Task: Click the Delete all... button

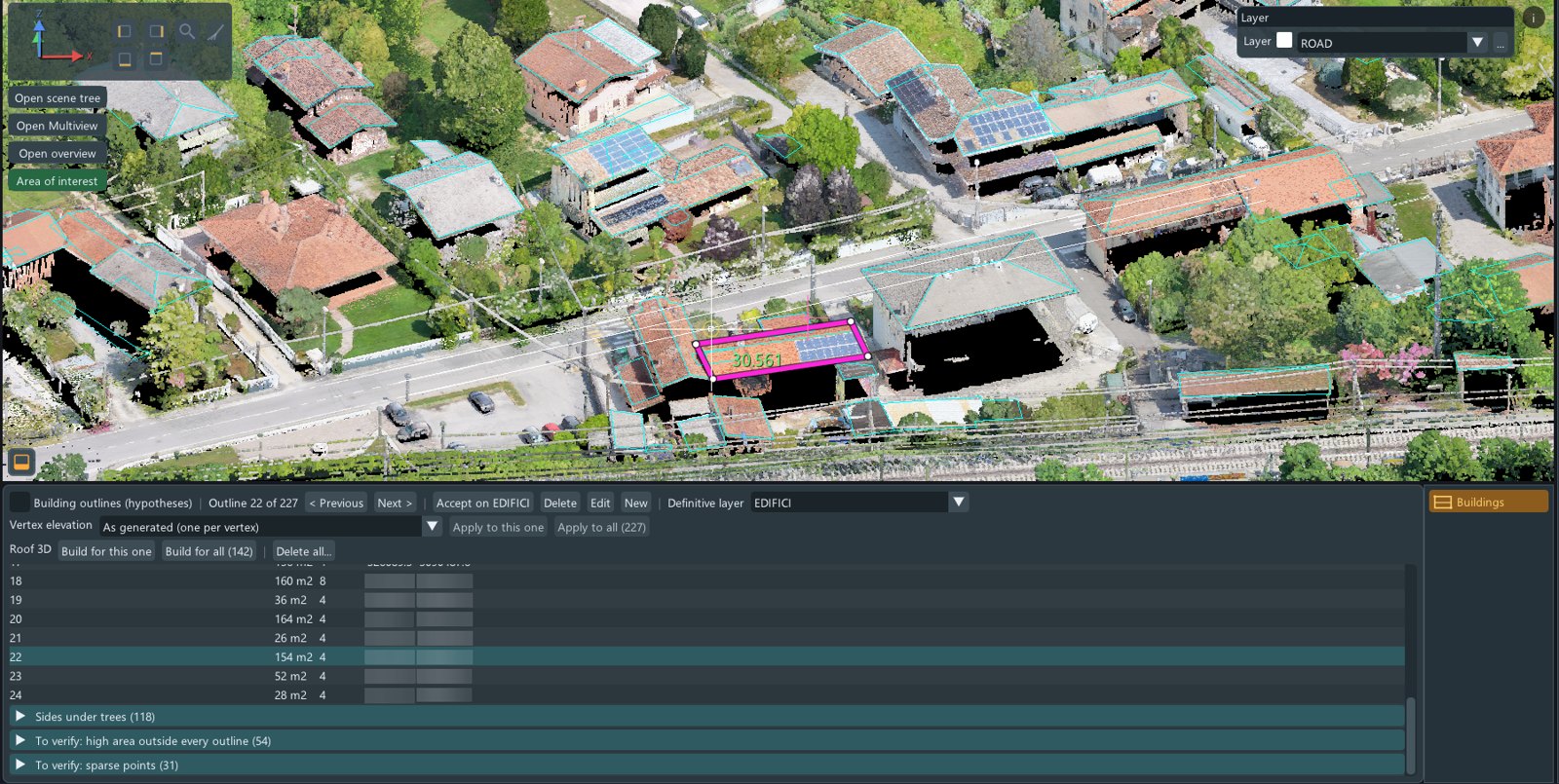Action: point(304,551)
